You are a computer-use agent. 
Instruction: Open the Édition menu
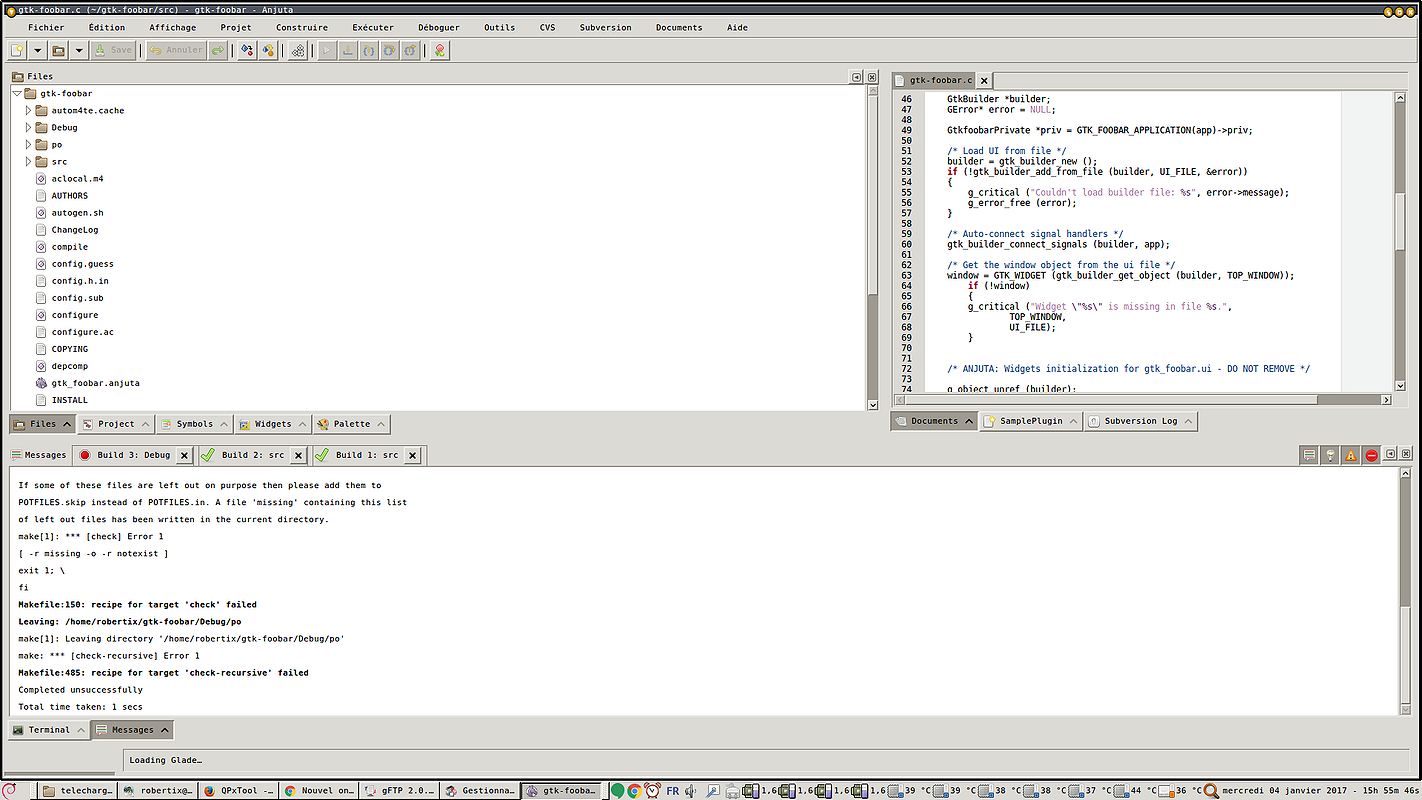[107, 28]
